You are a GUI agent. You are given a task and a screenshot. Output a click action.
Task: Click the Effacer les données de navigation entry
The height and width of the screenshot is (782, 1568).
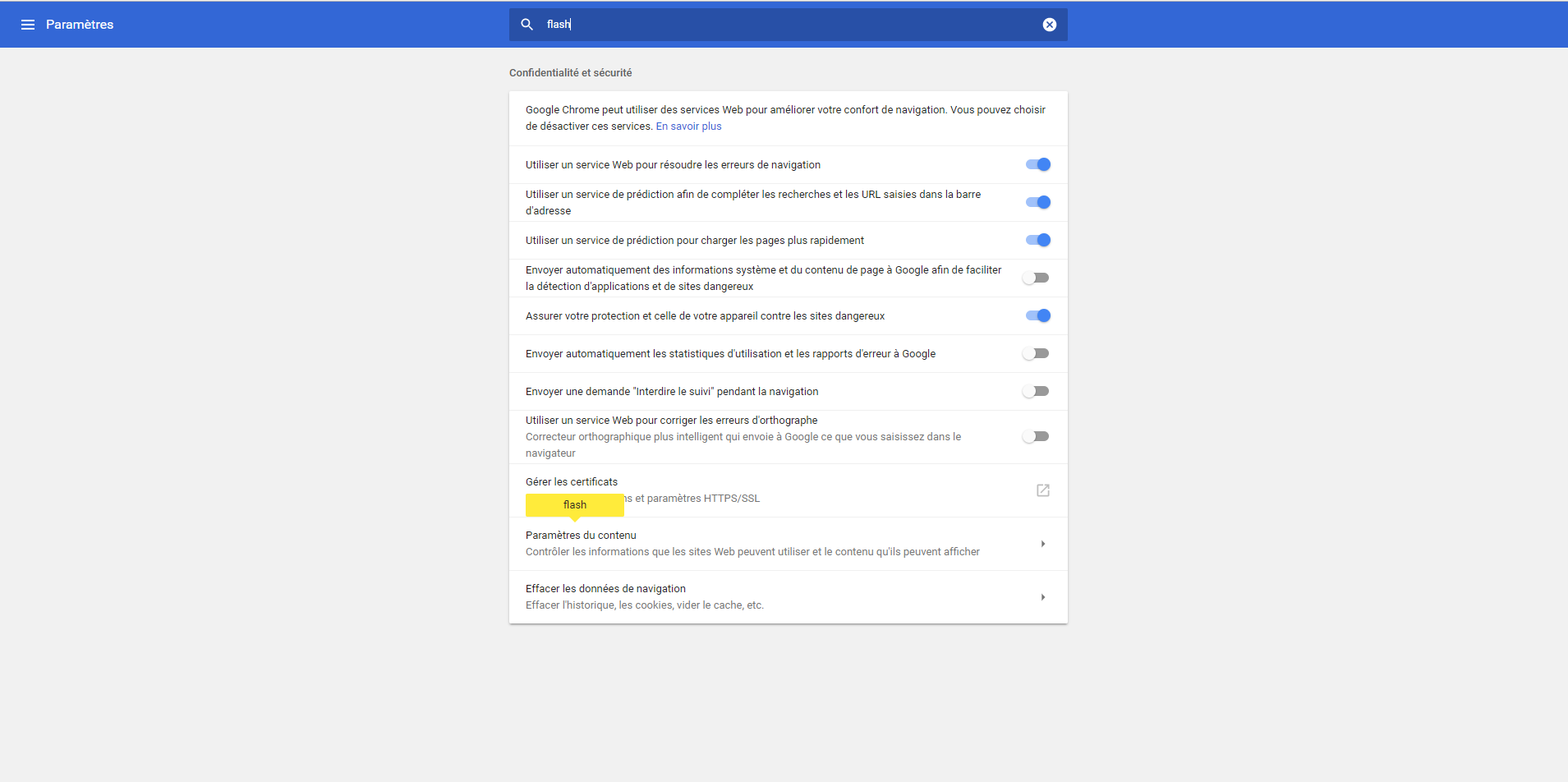coord(789,597)
